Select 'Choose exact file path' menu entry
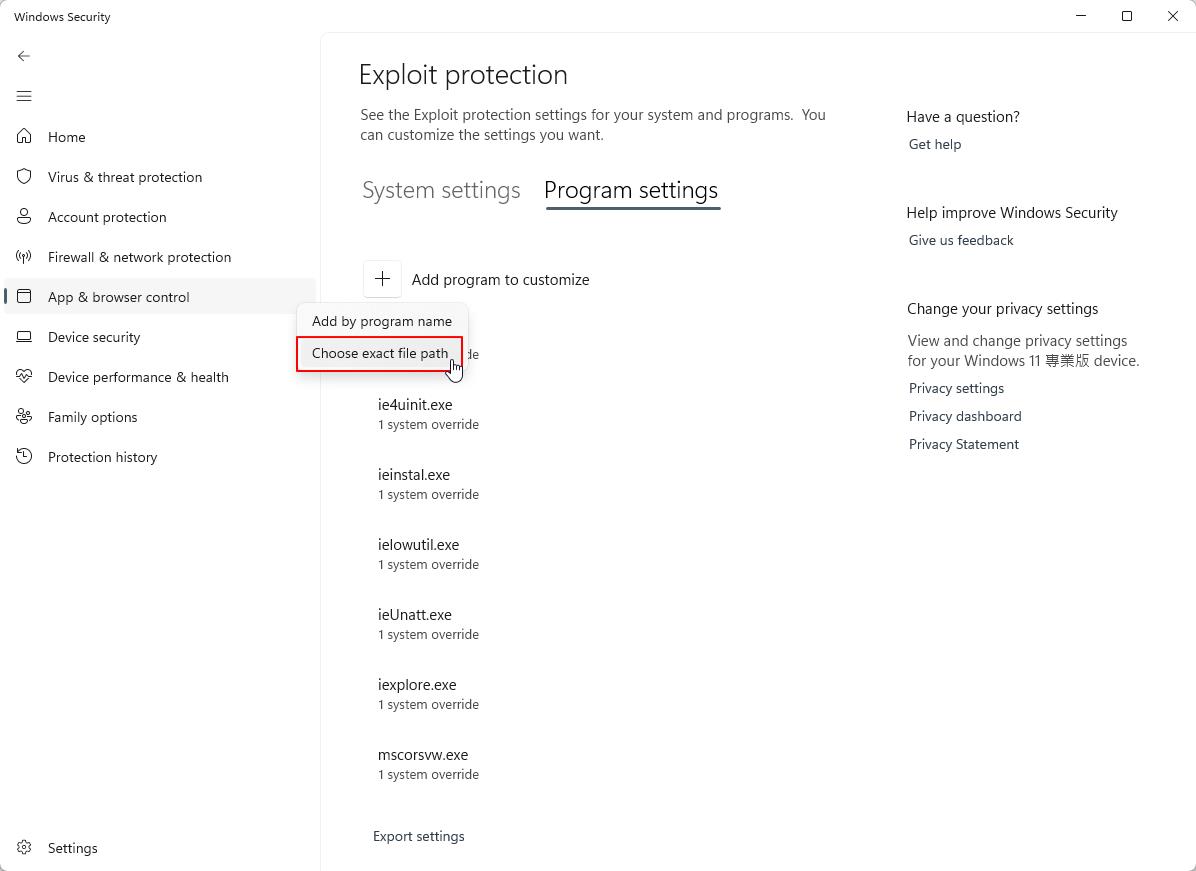Image resolution: width=1196 pixels, height=871 pixels. point(380,353)
